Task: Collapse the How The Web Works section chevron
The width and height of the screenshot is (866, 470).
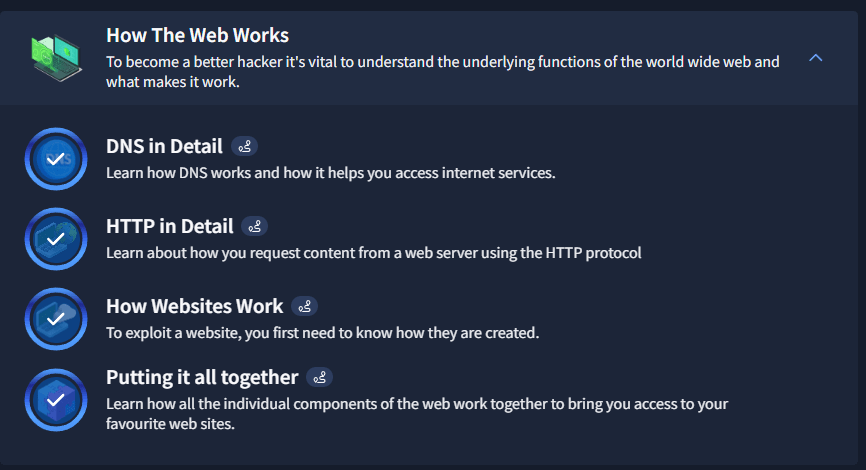Action: click(815, 58)
